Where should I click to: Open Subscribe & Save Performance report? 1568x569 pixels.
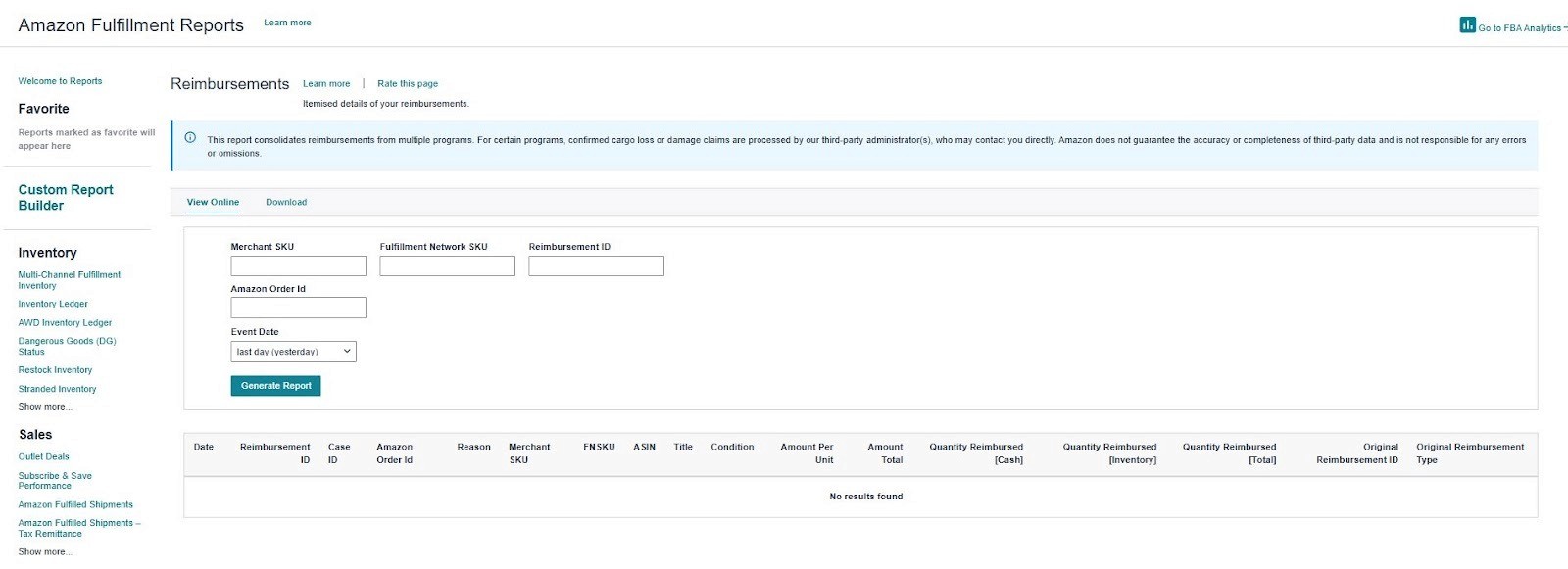point(55,481)
